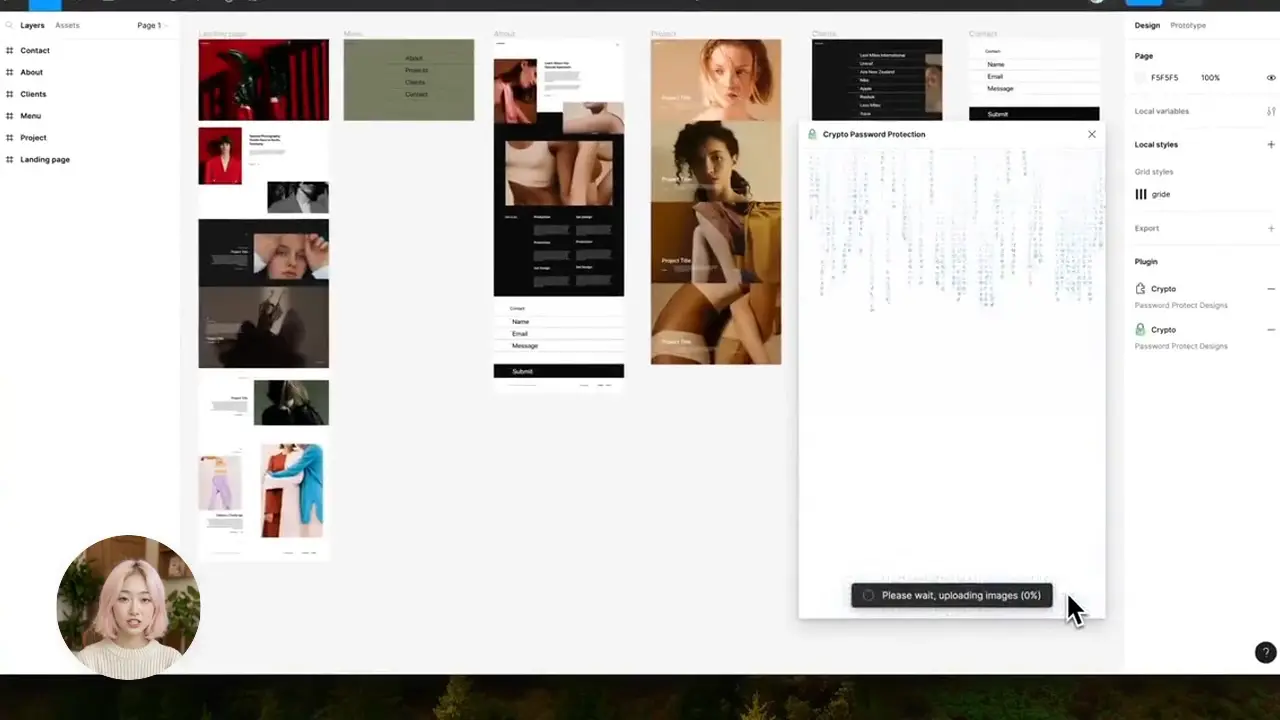1280x720 pixels.
Task: Switch to the Assets tab
Action: 67,25
